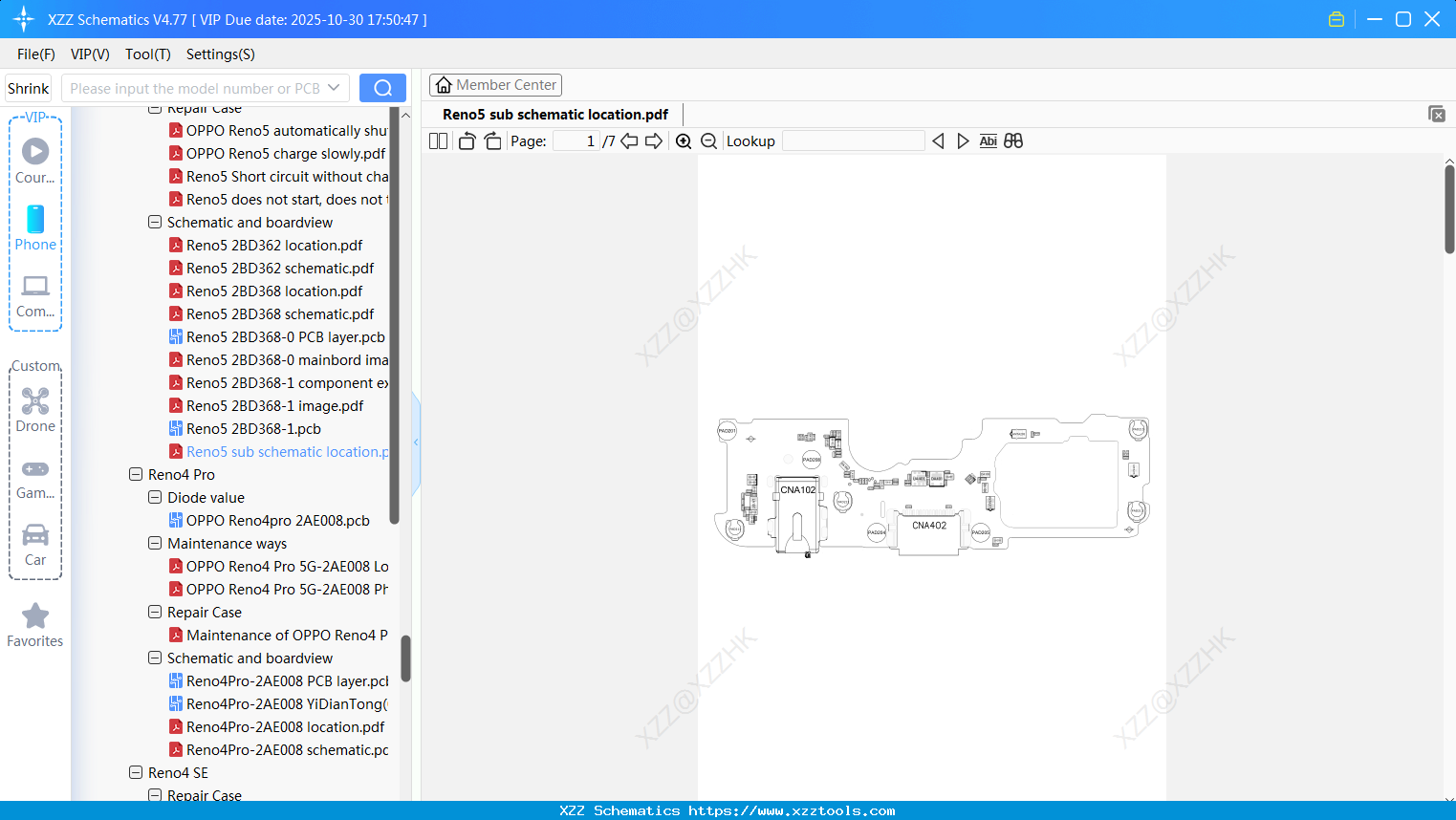Select the Computer category icon
Viewport: 1456px width, 820px height.
pyautogui.click(x=35, y=295)
